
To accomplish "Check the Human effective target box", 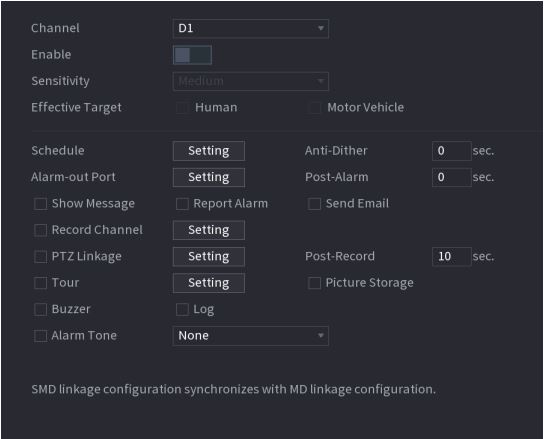I will [182, 108].
